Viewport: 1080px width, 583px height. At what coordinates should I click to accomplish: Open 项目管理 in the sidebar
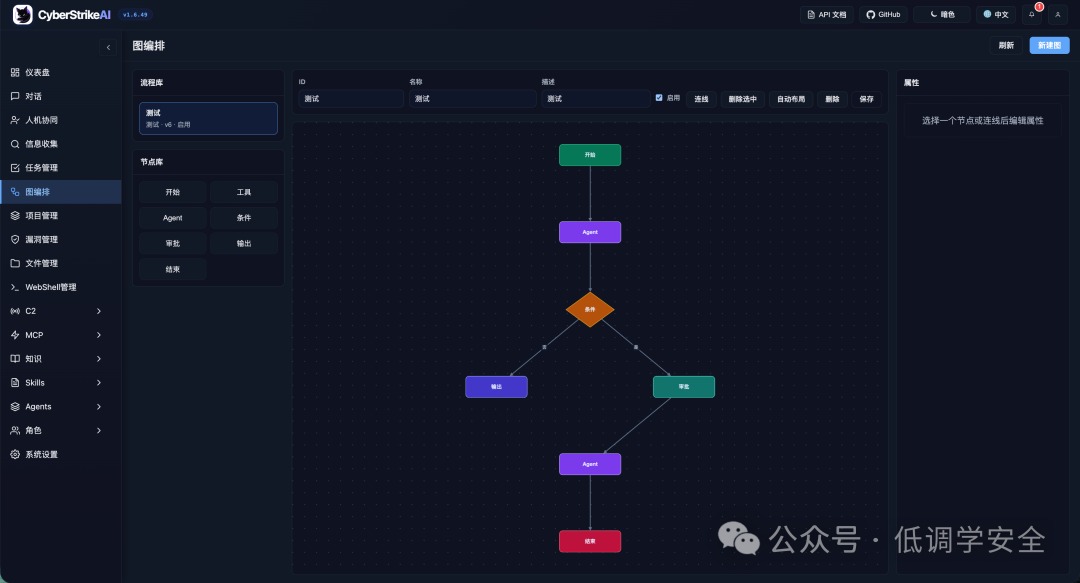coord(61,216)
